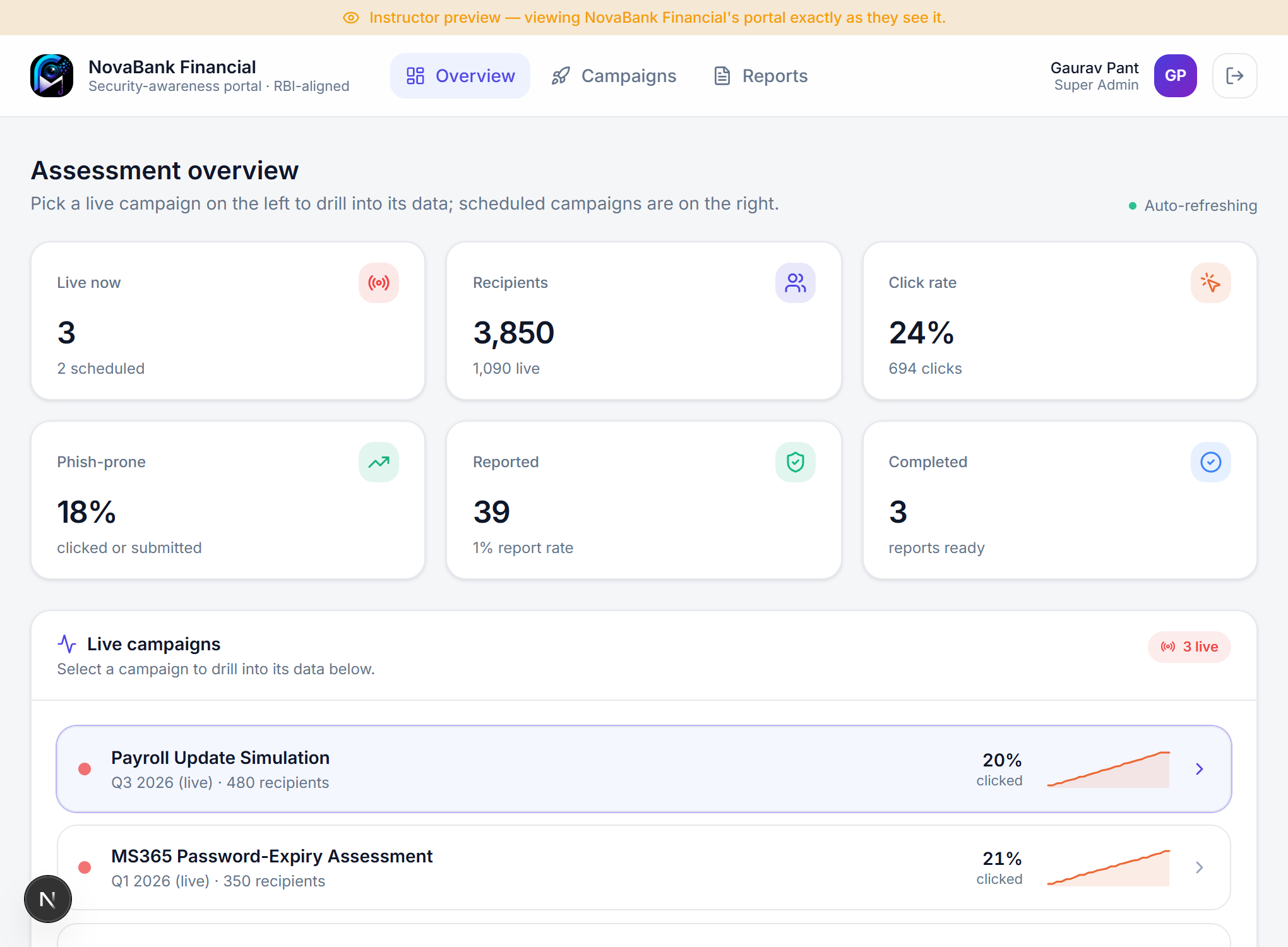1288x947 pixels.
Task: Click the Completed checkmark icon
Action: [1211, 462]
